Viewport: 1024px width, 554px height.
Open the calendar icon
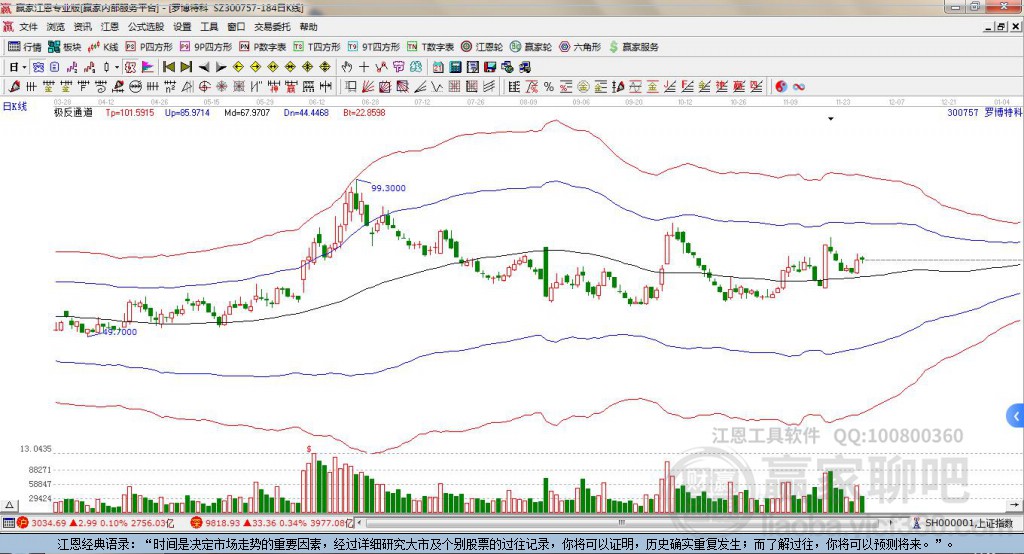[438, 67]
